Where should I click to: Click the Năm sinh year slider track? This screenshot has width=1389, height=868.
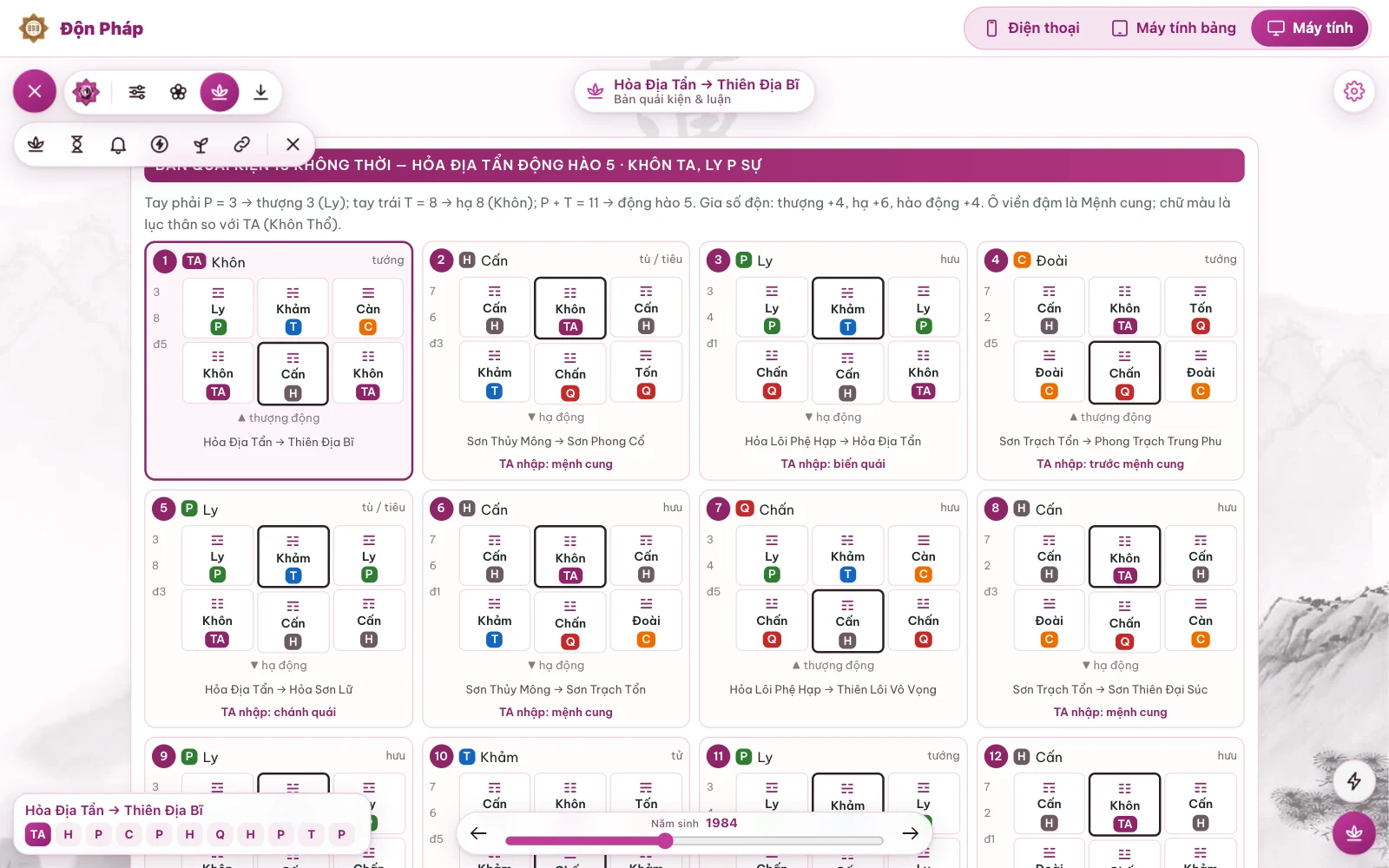[694, 840]
